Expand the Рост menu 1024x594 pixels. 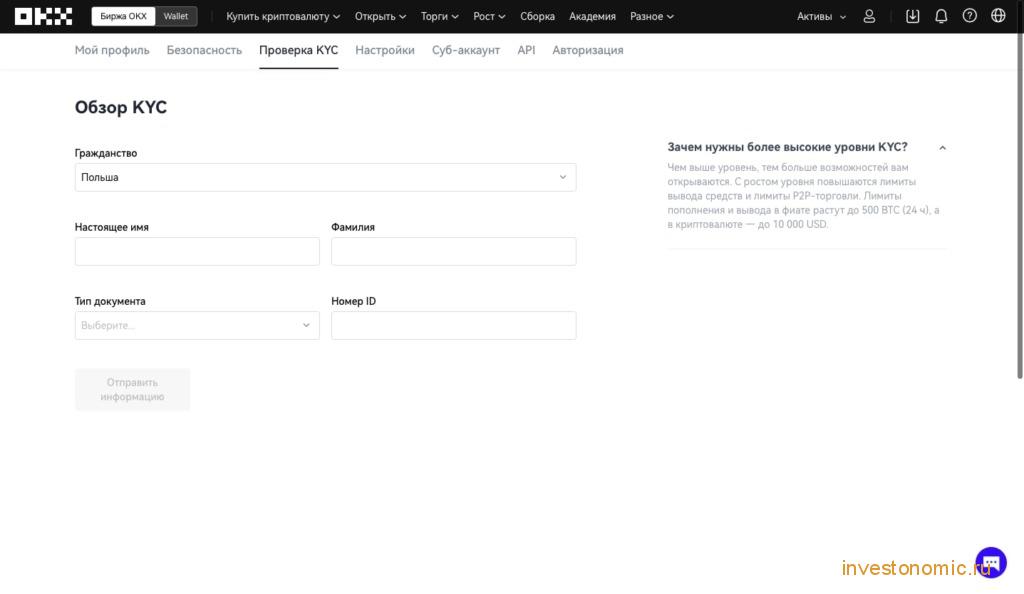[x=489, y=16]
